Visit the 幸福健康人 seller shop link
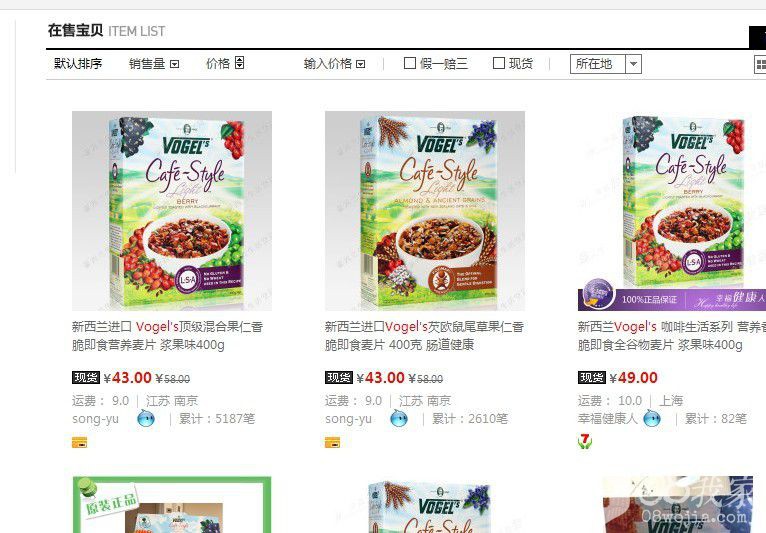Viewport: 766px width, 533px height. coord(608,419)
